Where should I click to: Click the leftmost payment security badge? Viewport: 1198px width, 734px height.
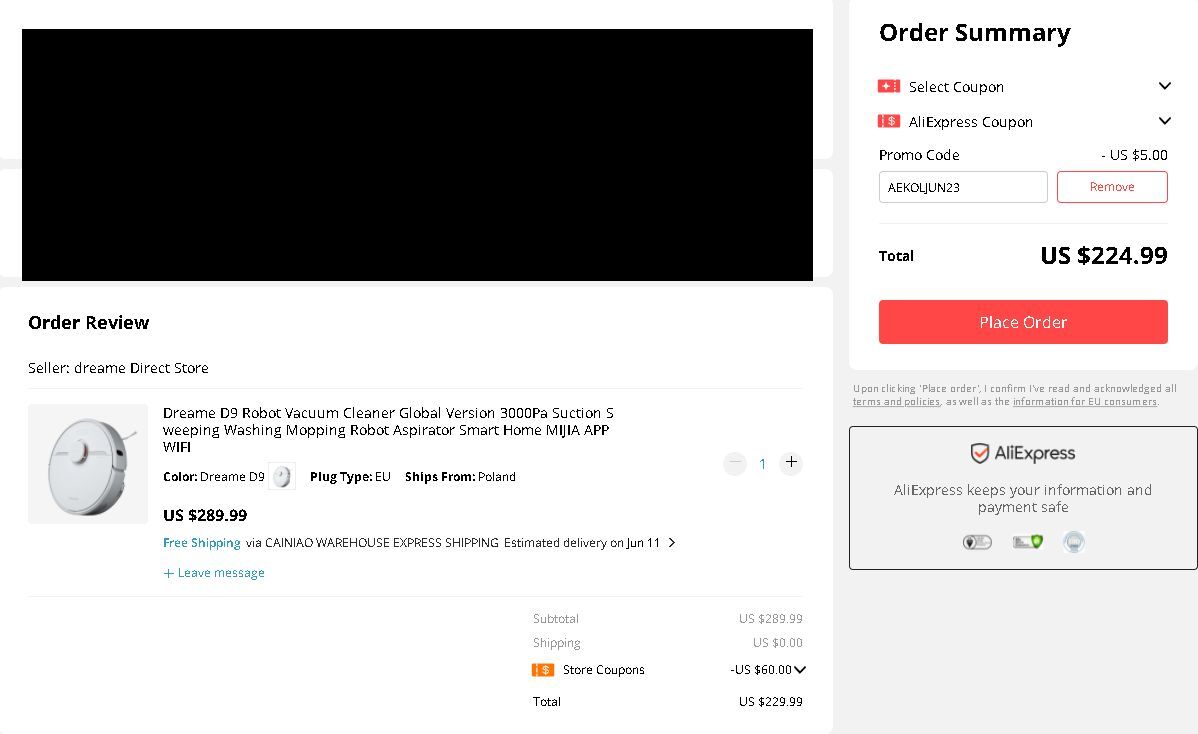pos(977,542)
